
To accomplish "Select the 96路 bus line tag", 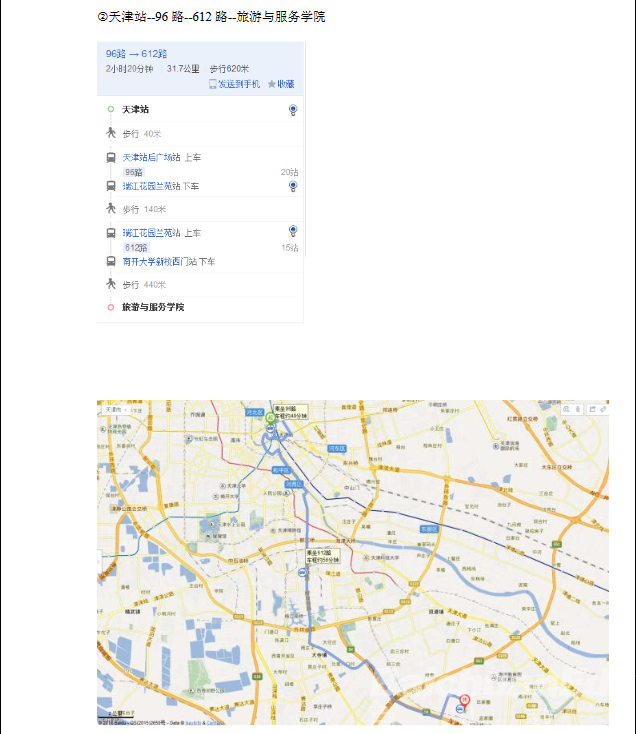I will 133,172.
